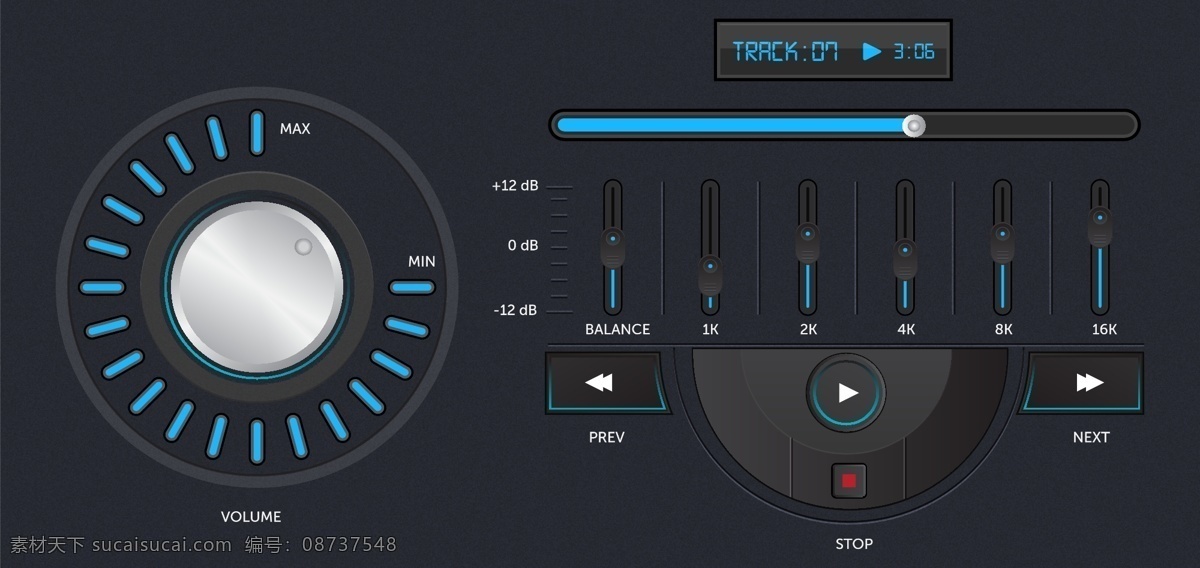This screenshot has height=568, width=1200.
Task: Click the +12 dB scale label
Action: 515,186
